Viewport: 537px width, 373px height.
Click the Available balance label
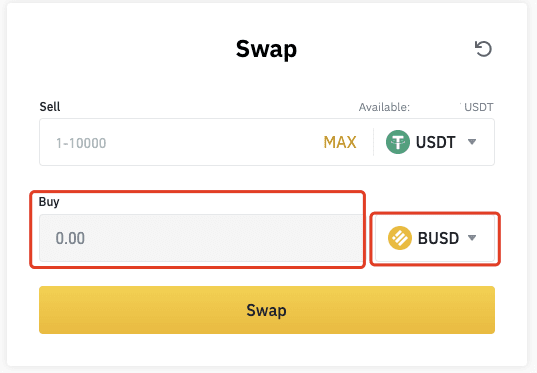click(384, 107)
